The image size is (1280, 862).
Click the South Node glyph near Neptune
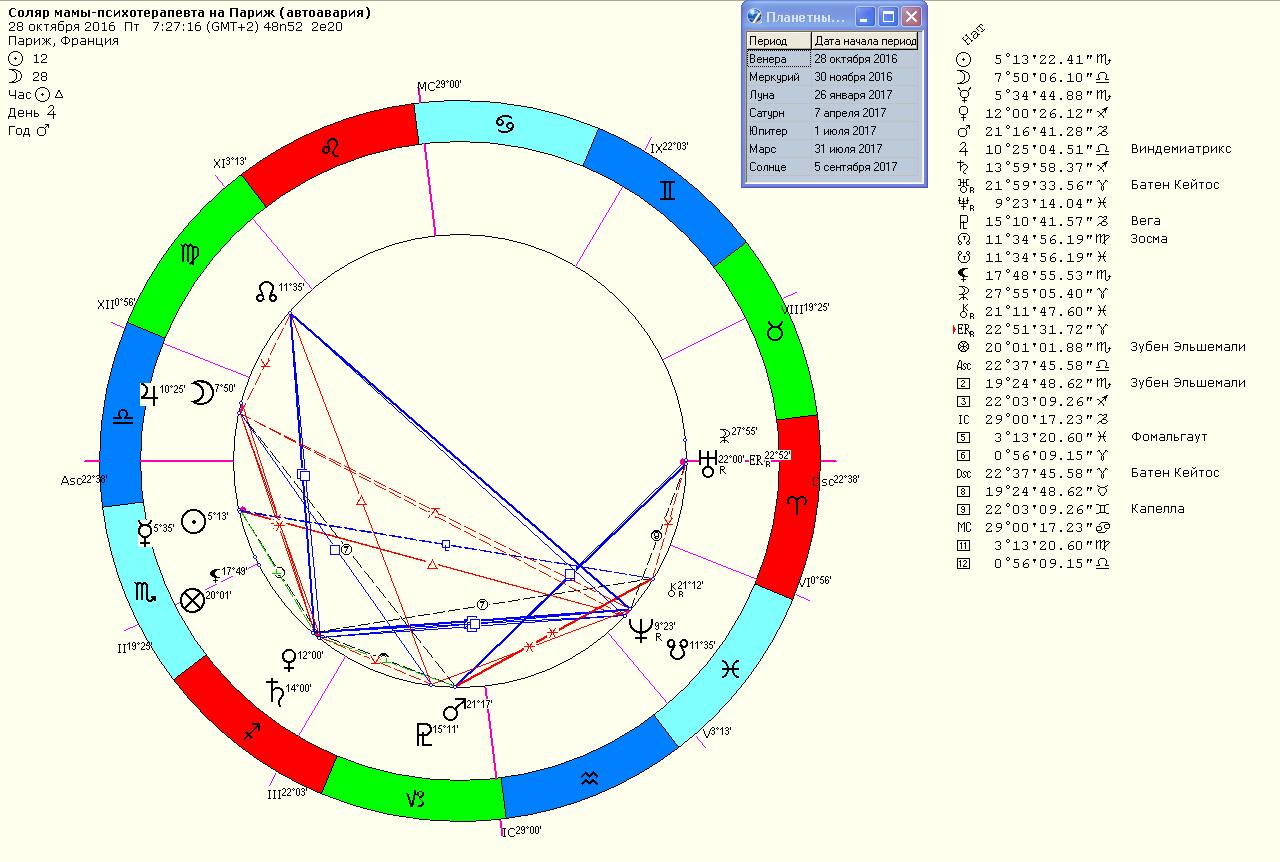pos(677,649)
